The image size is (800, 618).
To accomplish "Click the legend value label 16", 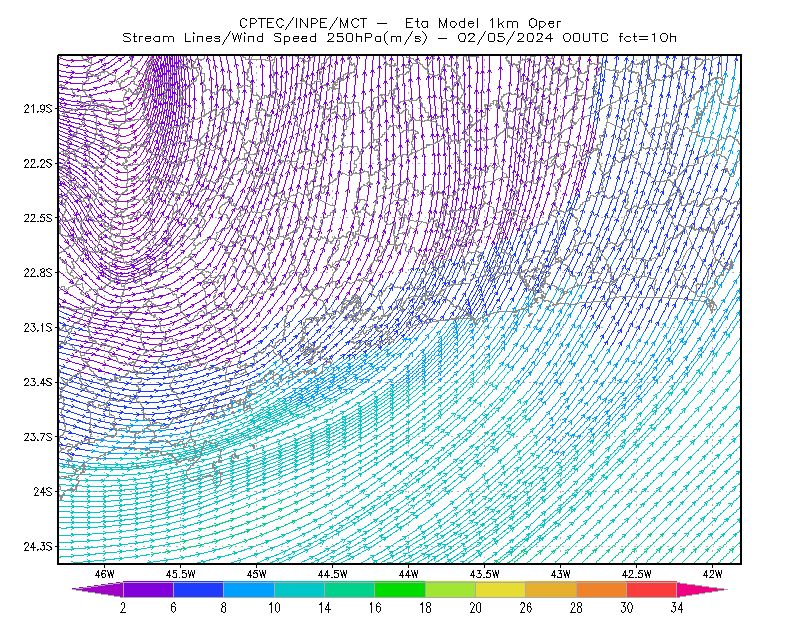I will (x=375, y=608).
